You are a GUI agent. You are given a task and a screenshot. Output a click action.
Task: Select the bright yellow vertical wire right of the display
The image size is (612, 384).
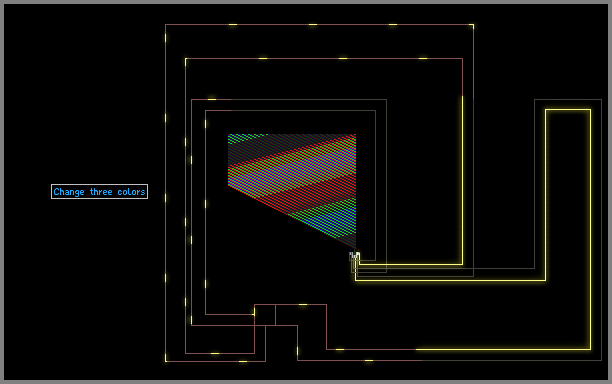tap(463, 180)
